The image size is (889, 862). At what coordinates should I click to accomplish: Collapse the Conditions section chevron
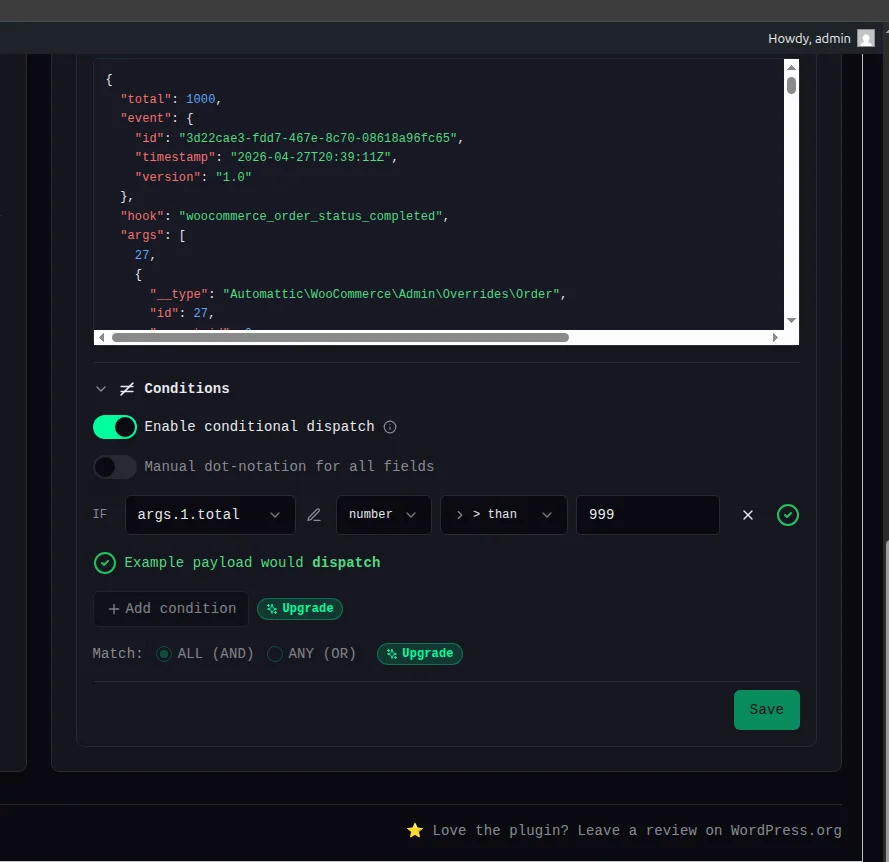(x=101, y=388)
